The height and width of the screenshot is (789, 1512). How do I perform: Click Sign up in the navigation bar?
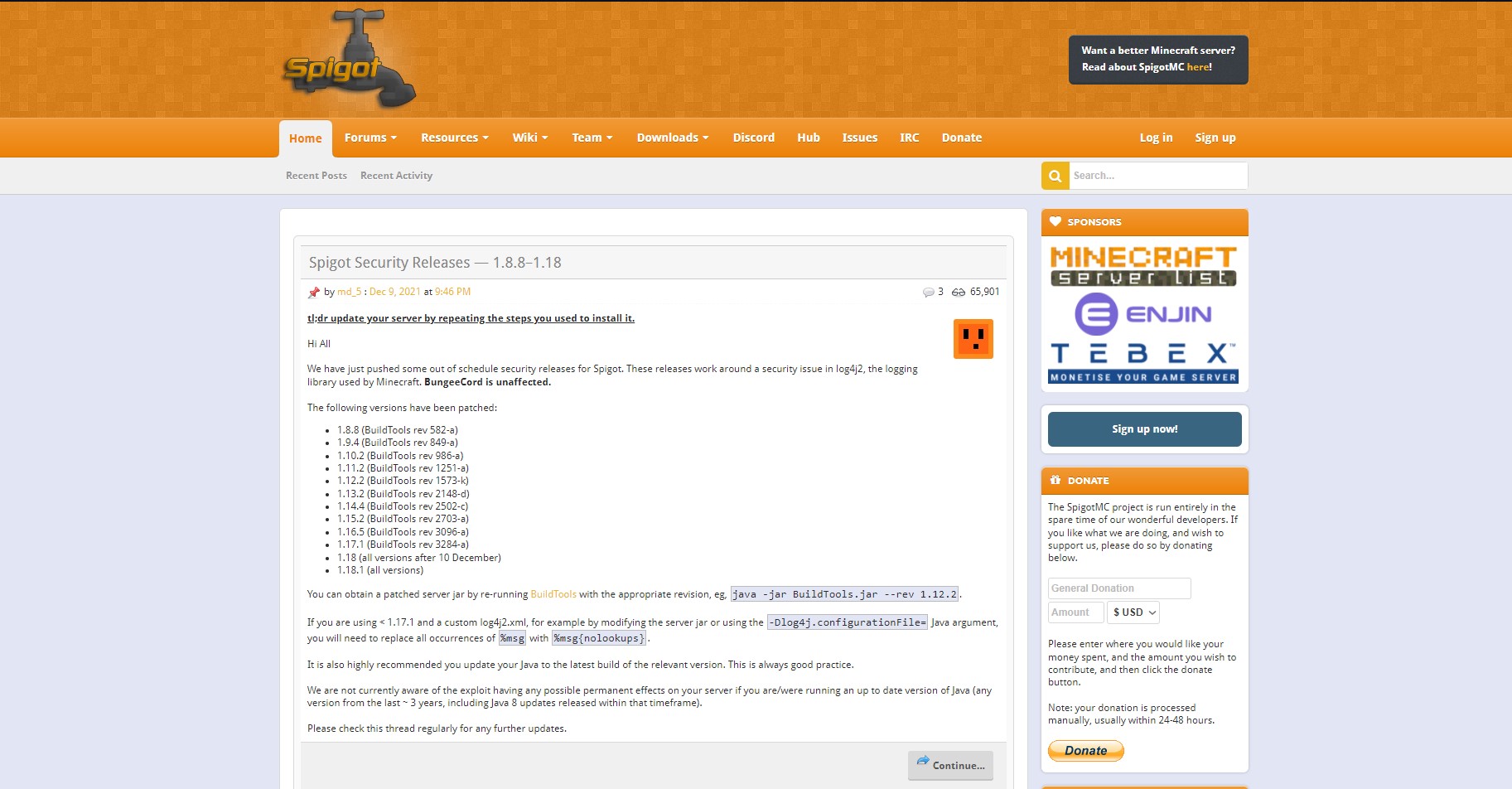[x=1215, y=138]
